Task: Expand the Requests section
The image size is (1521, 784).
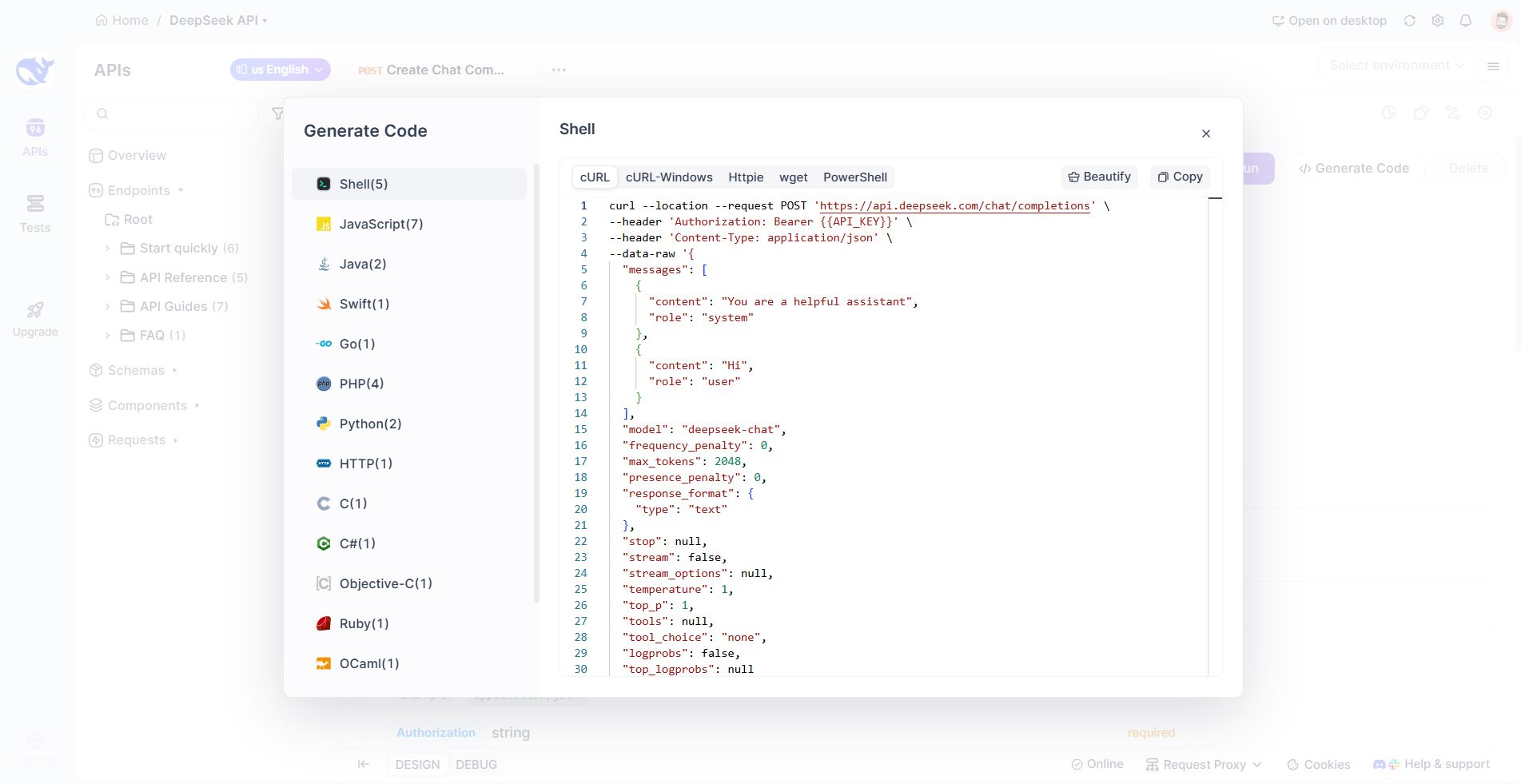Action: [134, 440]
